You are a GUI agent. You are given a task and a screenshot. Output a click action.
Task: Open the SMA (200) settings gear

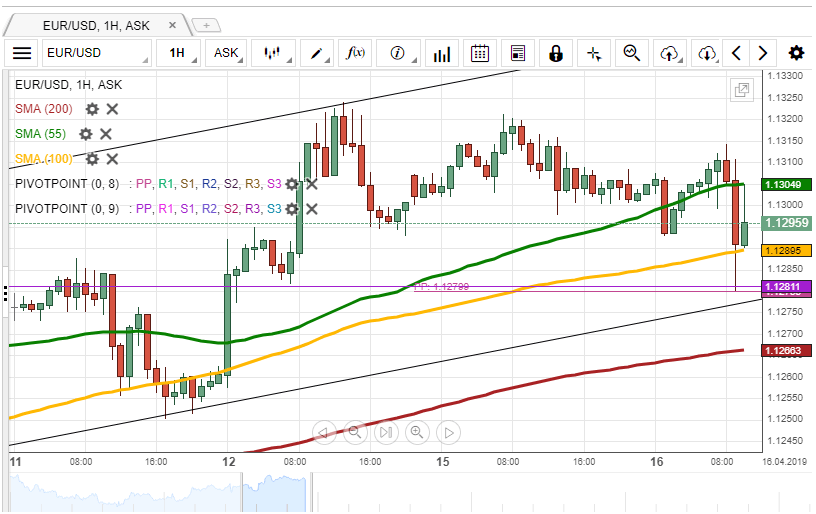click(x=92, y=109)
